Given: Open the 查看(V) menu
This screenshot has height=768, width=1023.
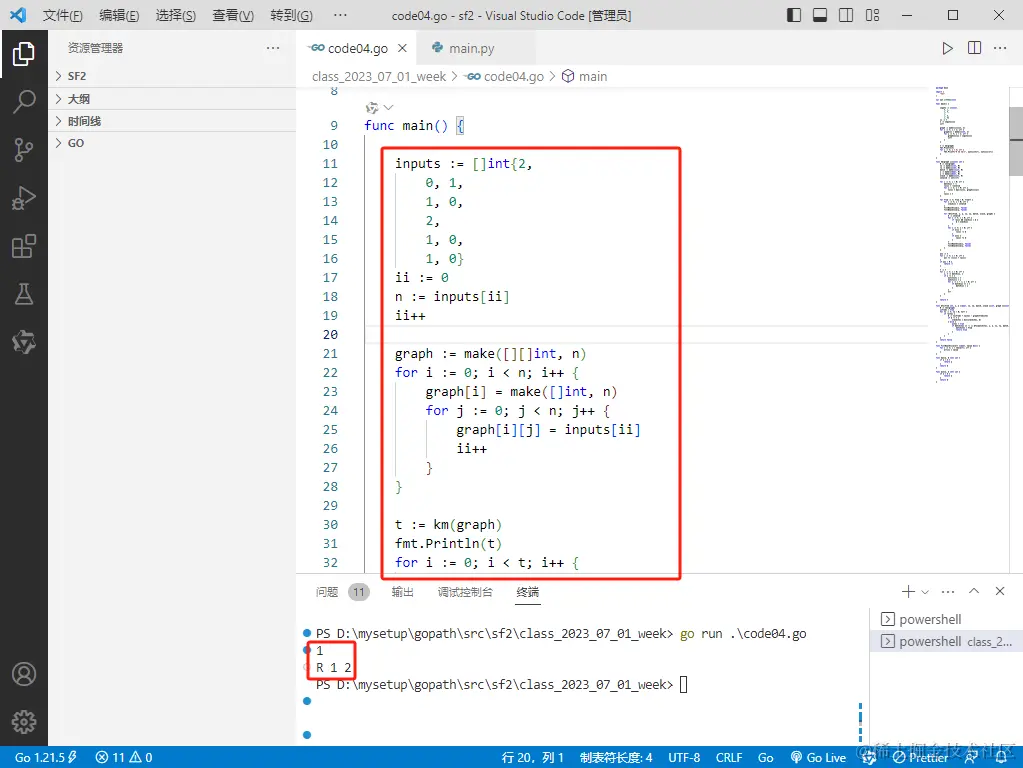Looking at the screenshot, I should pos(233,15).
